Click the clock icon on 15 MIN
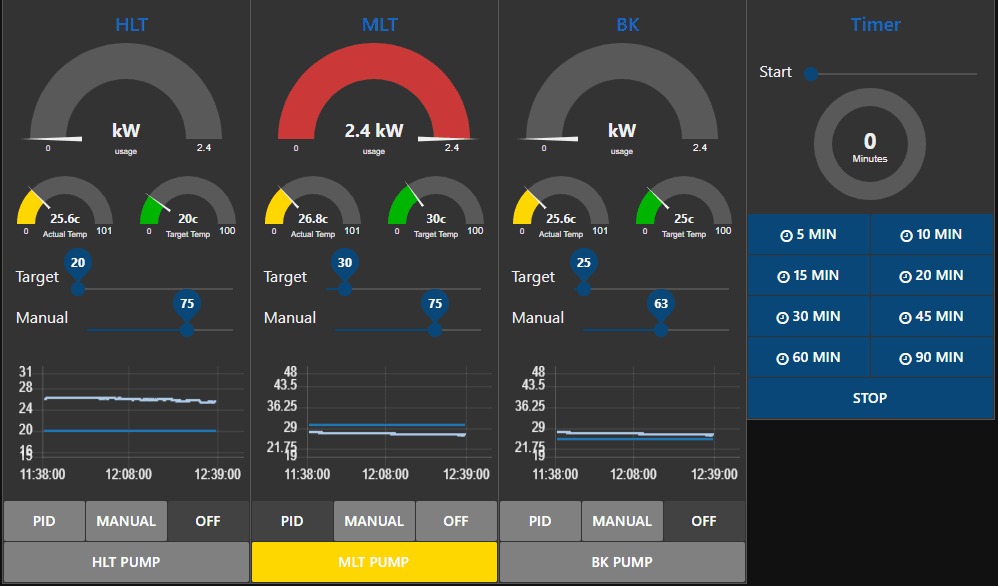Viewport: 998px width, 586px height. tap(783, 276)
